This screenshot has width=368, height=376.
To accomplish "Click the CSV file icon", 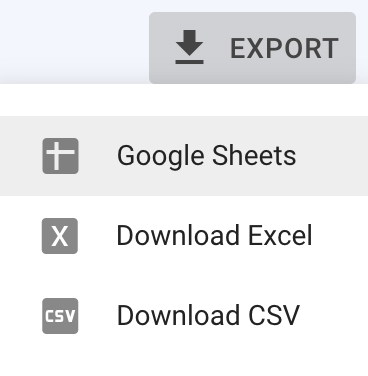I will 60,316.
